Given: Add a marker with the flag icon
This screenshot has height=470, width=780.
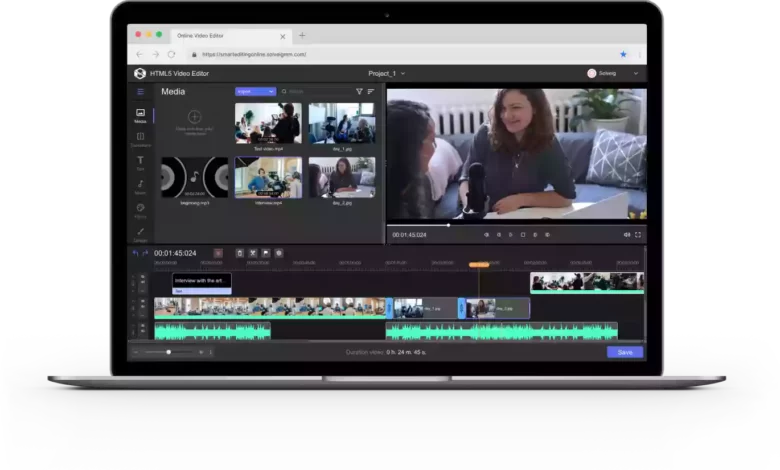Looking at the screenshot, I should [266, 253].
